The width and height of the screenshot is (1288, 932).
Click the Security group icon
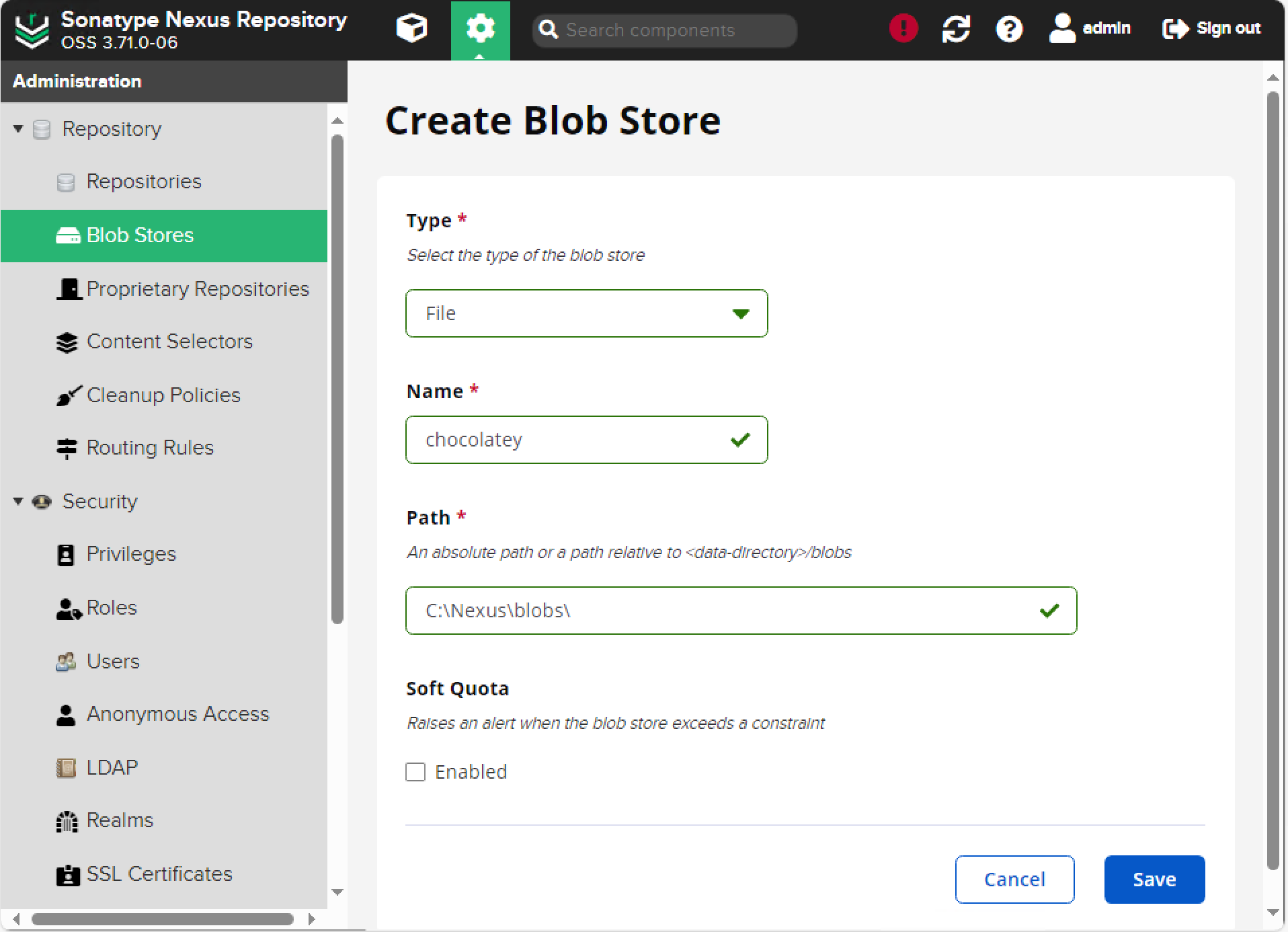(x=42, y=502)
